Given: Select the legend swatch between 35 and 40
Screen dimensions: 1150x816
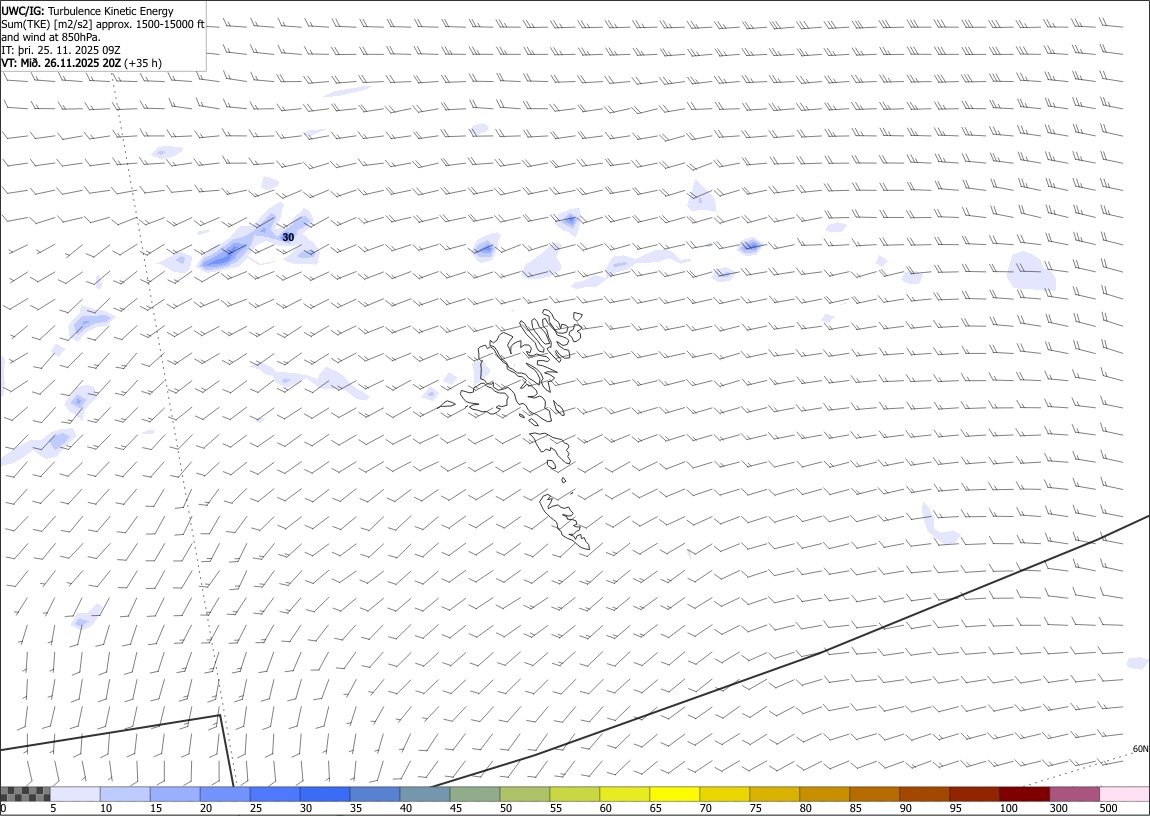Looking at the screenshot, I should pos(375,794).
